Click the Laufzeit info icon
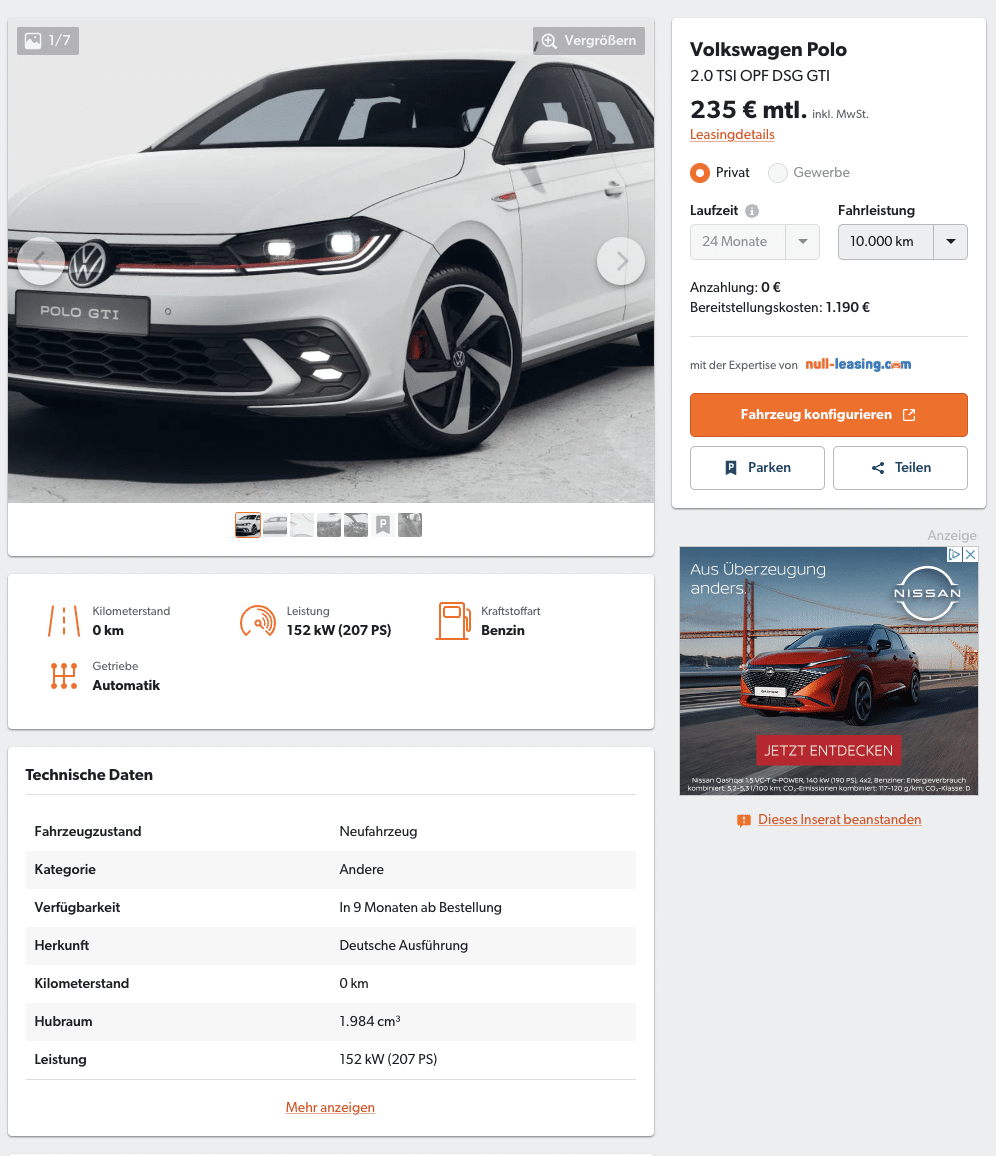This screenshot has height=1156, width=996. pyautogui.click(x=752, y=211)
